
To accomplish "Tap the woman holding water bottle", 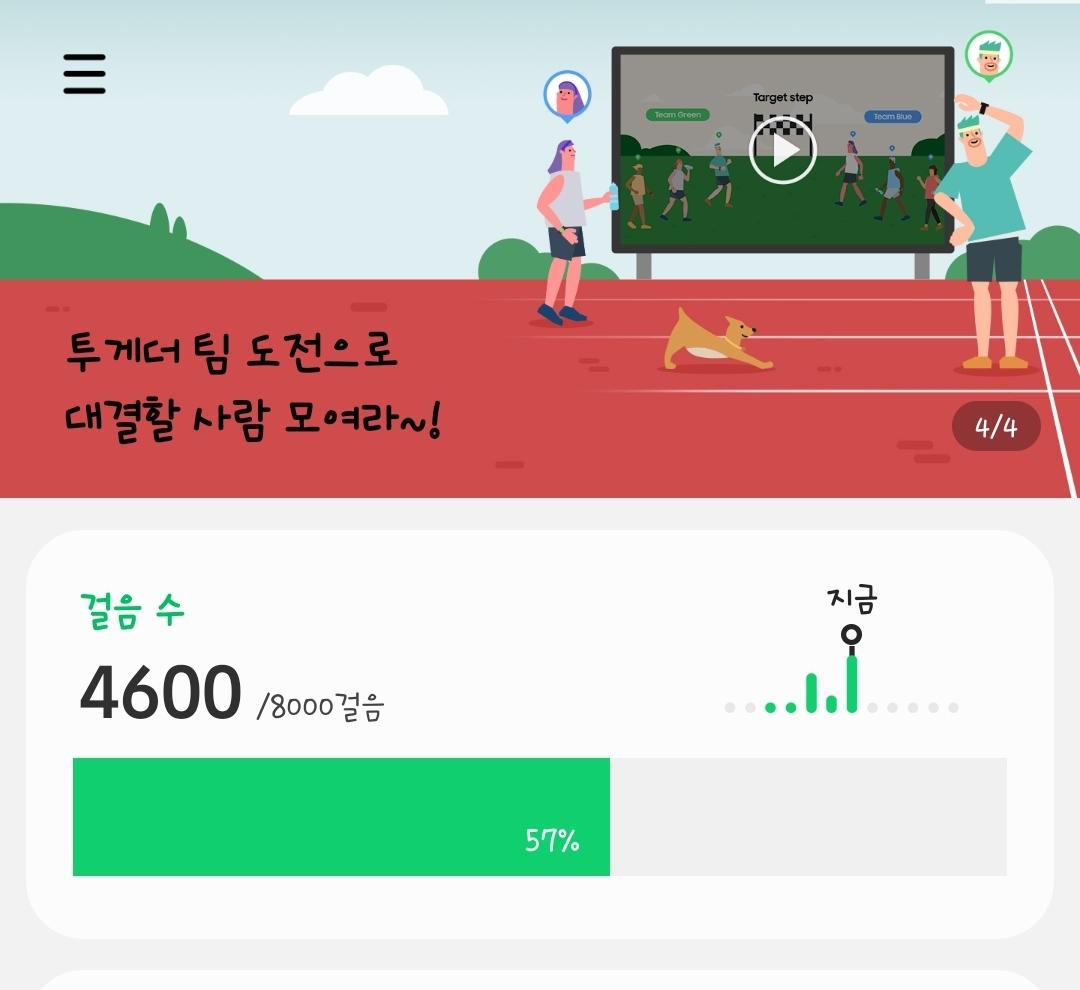I will [569, 232].
